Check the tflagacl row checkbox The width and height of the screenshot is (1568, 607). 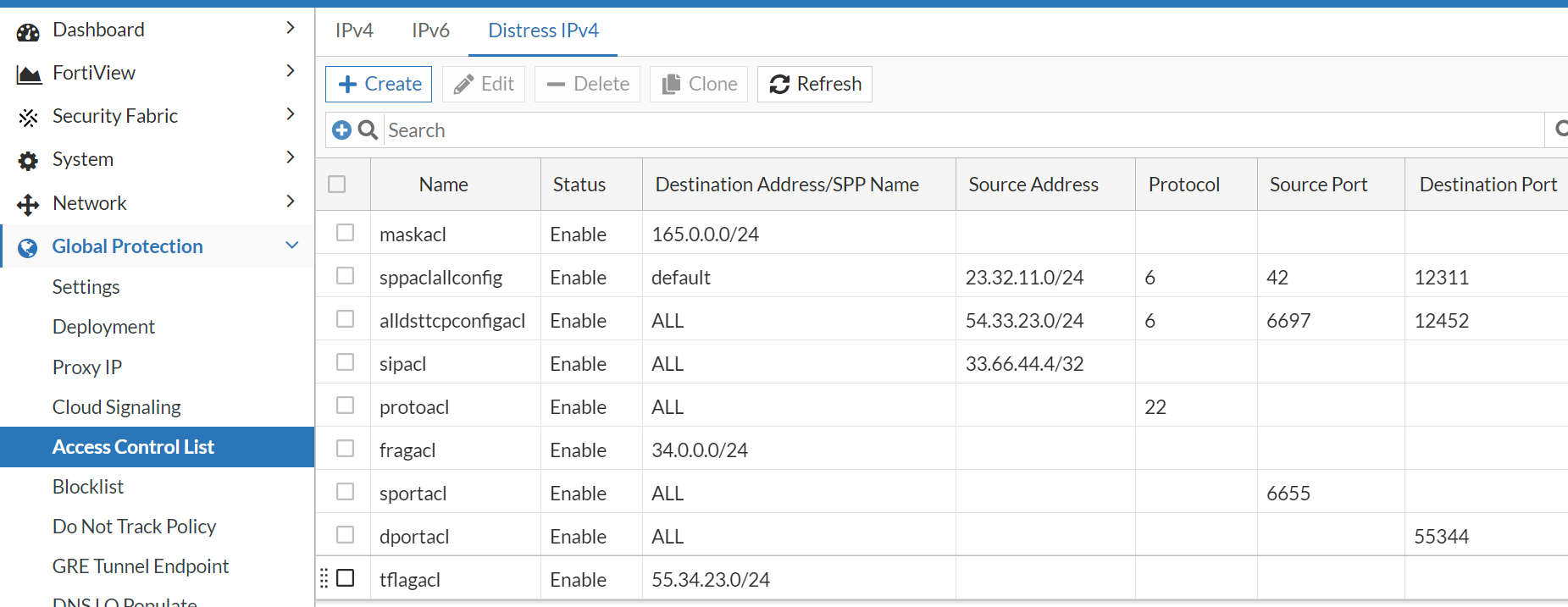[345, 577]
